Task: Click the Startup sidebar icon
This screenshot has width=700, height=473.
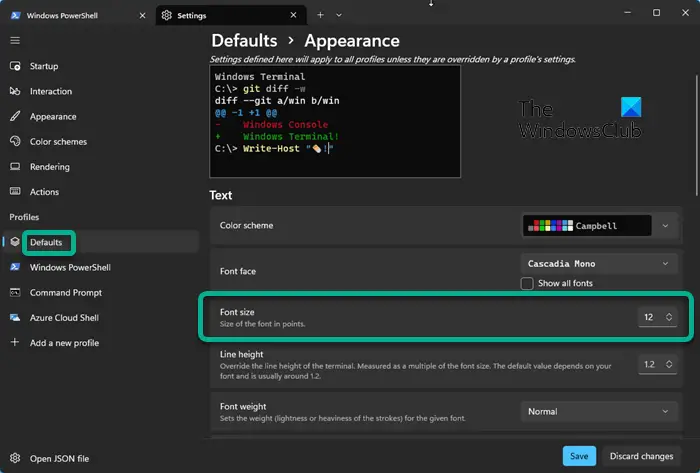Action: [15, 66]
